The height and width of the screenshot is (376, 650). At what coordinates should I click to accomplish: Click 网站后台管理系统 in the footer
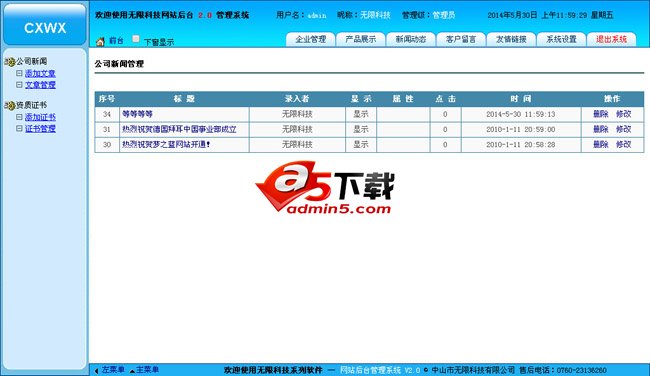click(x=371, y=370)
